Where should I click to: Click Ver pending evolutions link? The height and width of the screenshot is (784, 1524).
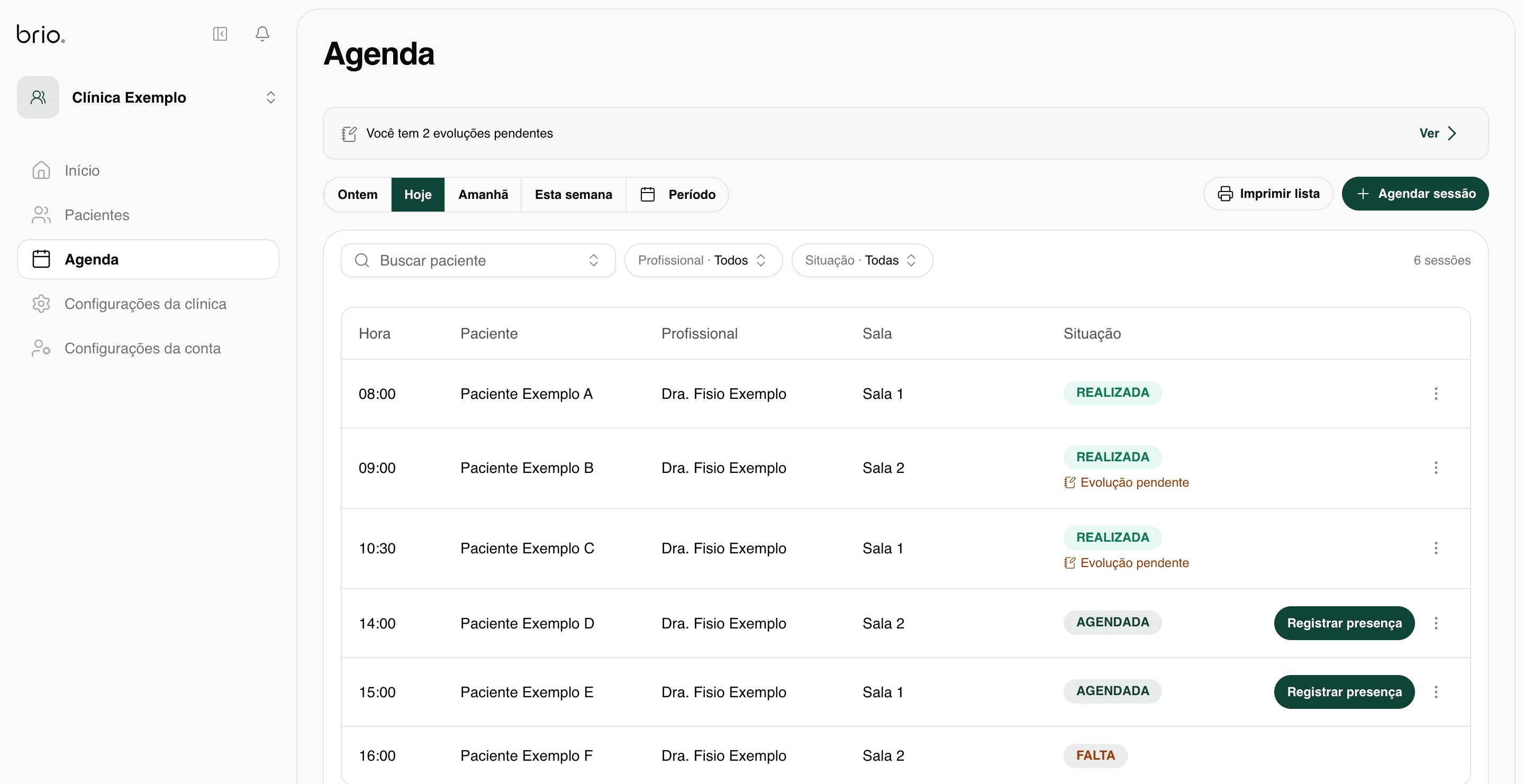point(1438,133)
